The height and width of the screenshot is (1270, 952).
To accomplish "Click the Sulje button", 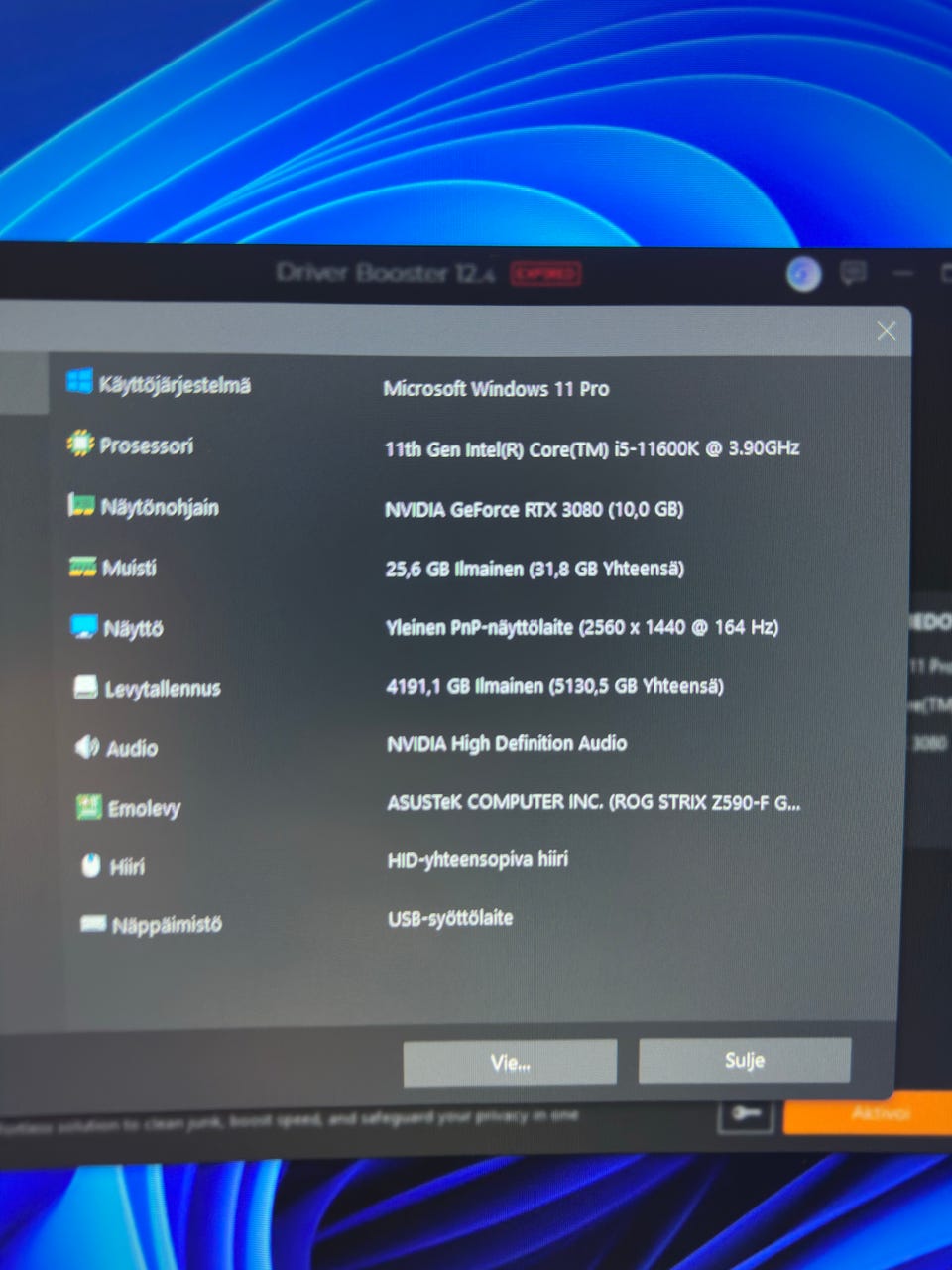I will click(x=745, y=1060).
